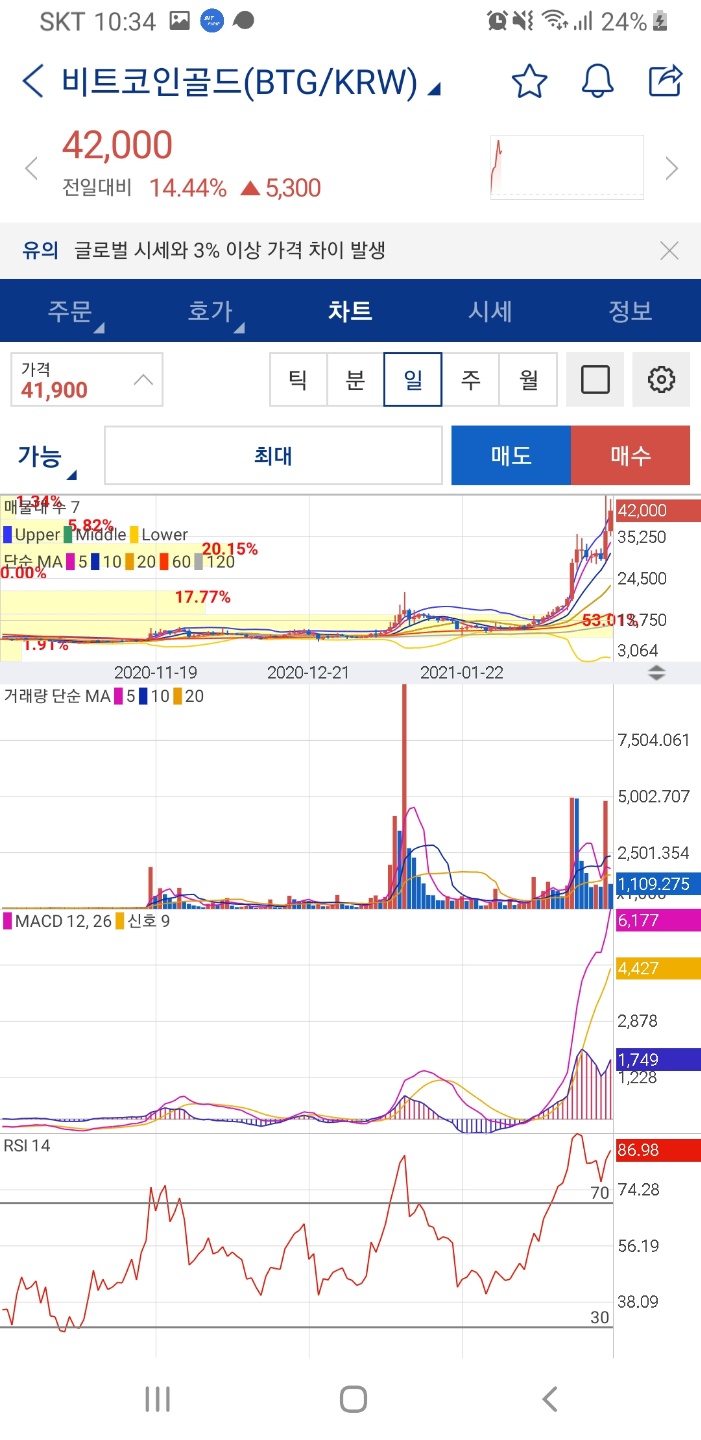Dismiss the 3% price difference notice
Viewport: 701px width, 1440px height.
click(x=670, y=250)
